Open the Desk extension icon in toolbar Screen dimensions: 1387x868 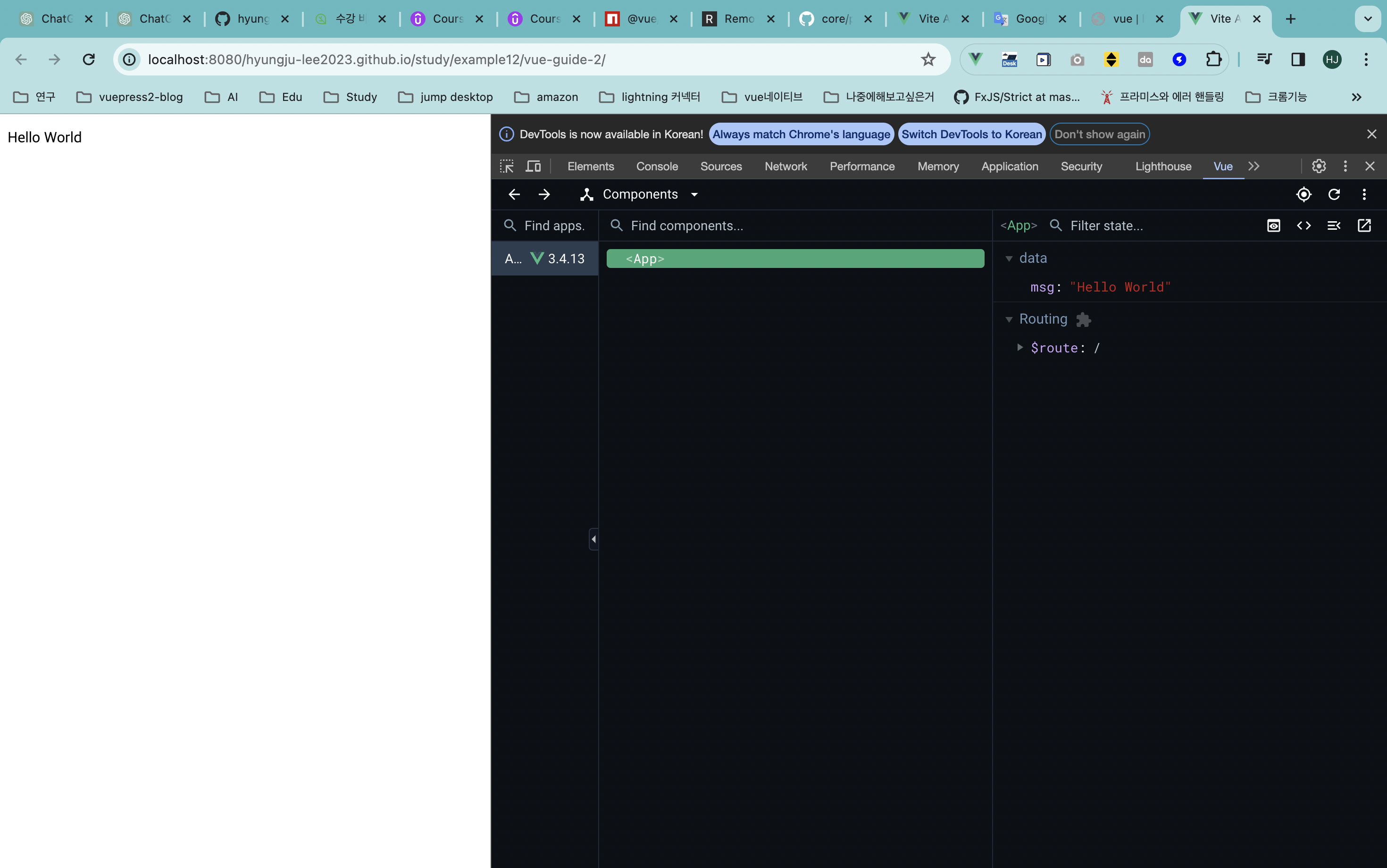click(1009, 59)
